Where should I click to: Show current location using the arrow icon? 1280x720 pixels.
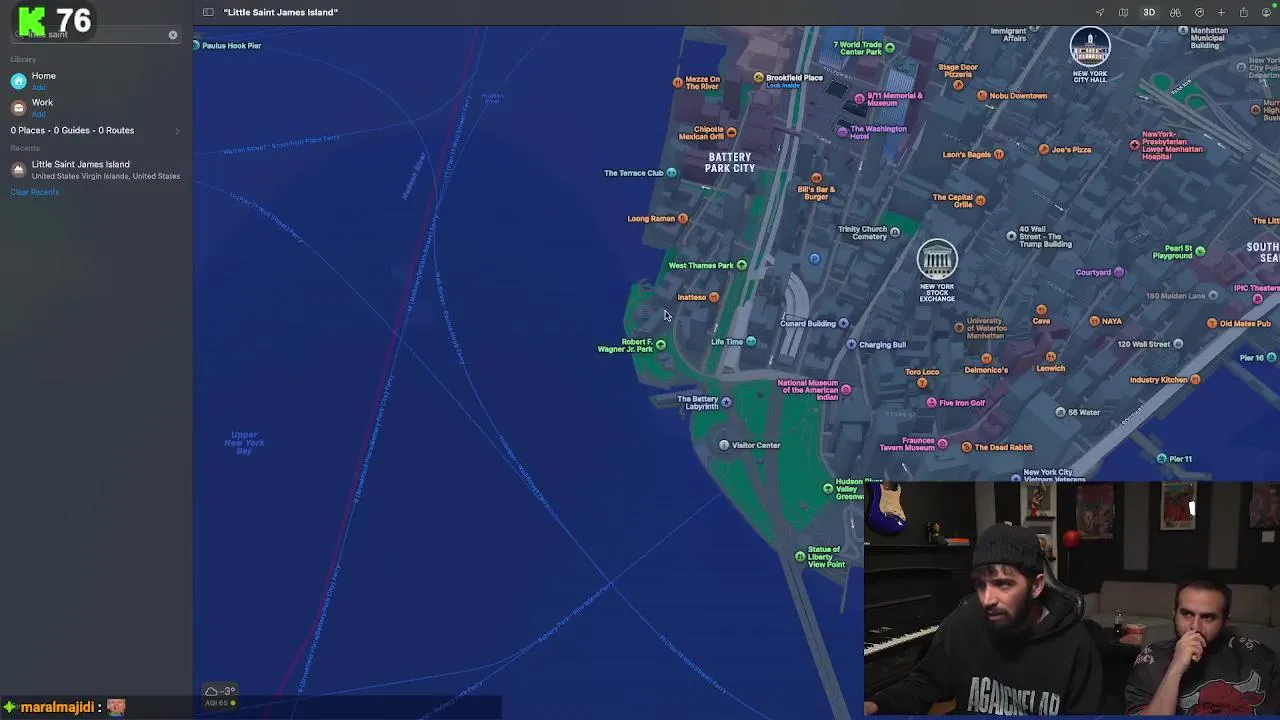[x=1100, y=12]
